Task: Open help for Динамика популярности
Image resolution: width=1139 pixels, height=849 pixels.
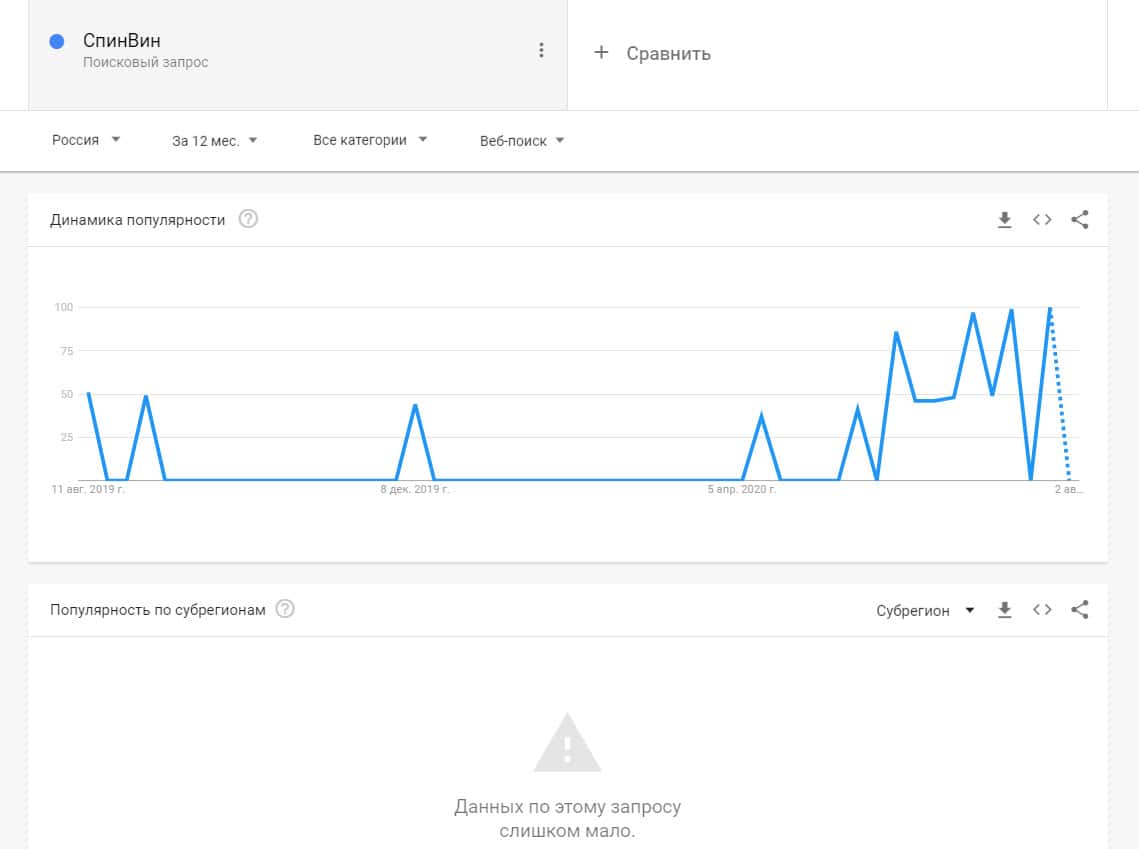Action: (248, 219)
